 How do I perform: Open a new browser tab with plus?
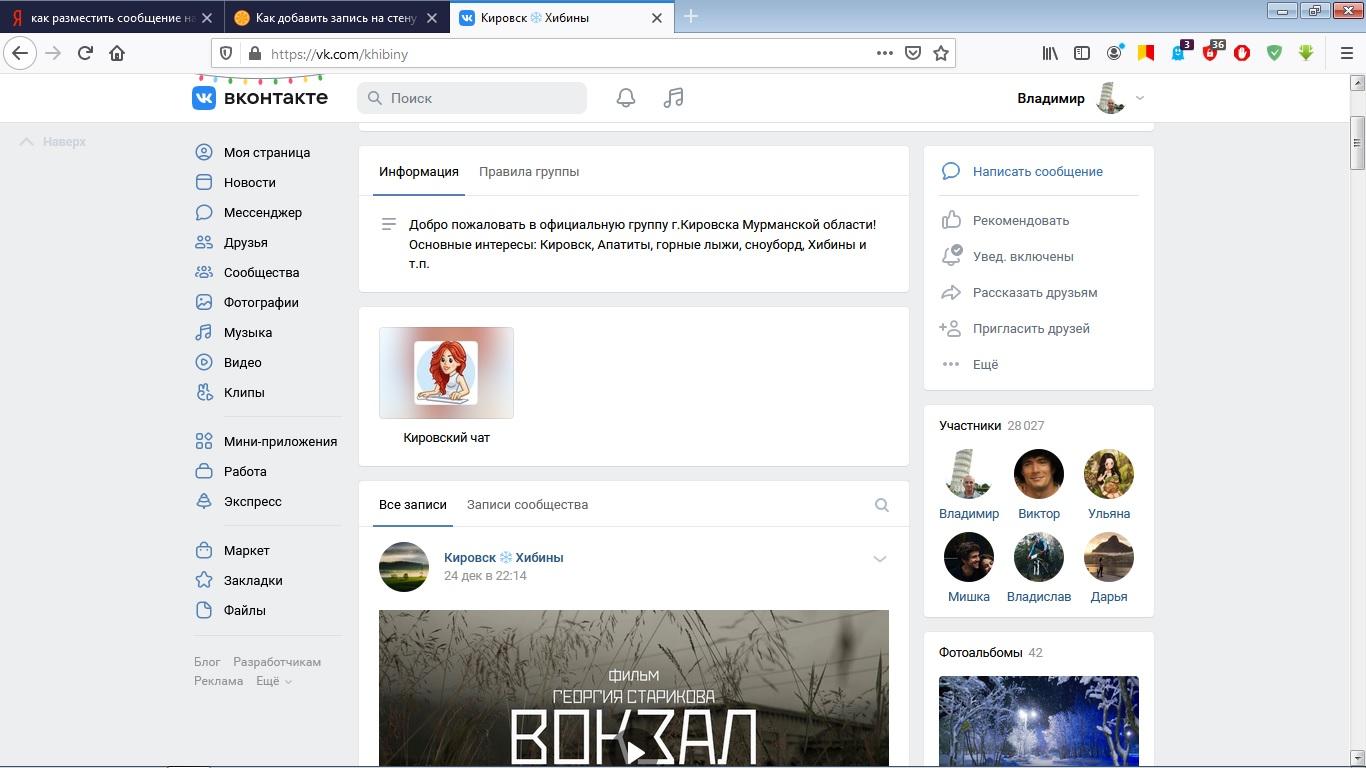tap(690, 17)
